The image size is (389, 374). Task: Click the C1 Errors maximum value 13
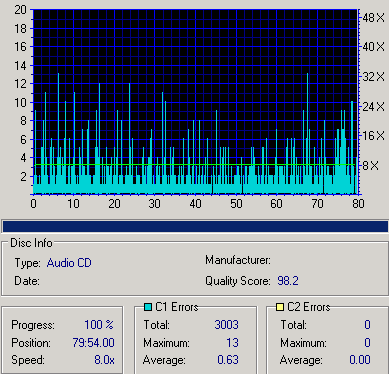click(x=232, y=343)
